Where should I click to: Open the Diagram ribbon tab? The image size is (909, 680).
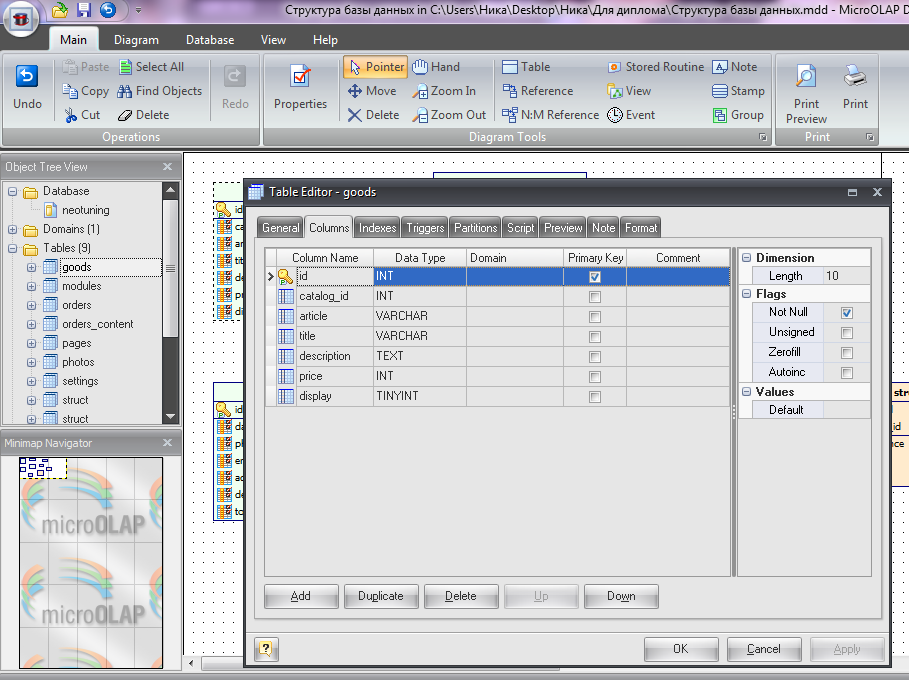tap(136, 40)
